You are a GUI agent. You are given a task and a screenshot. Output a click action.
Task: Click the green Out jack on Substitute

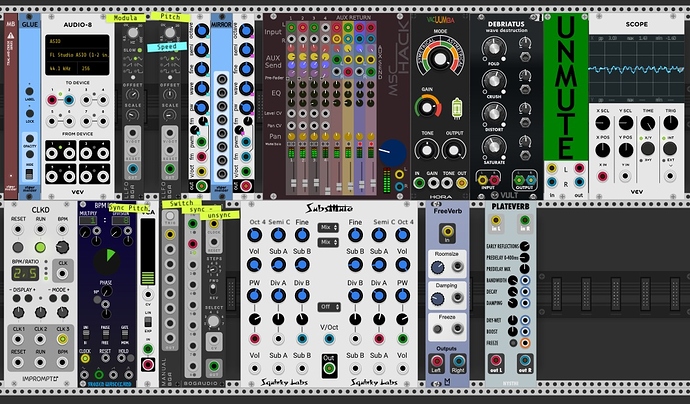coord(329,369)
